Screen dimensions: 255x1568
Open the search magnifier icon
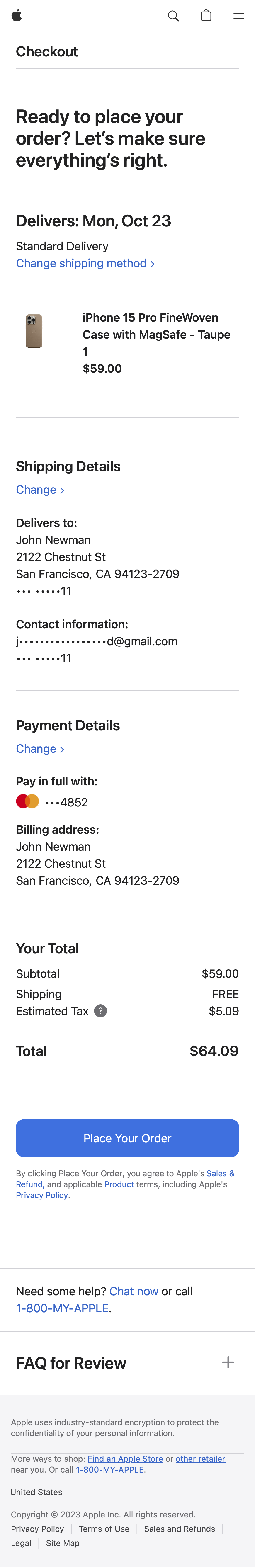(x=173, y=16)
